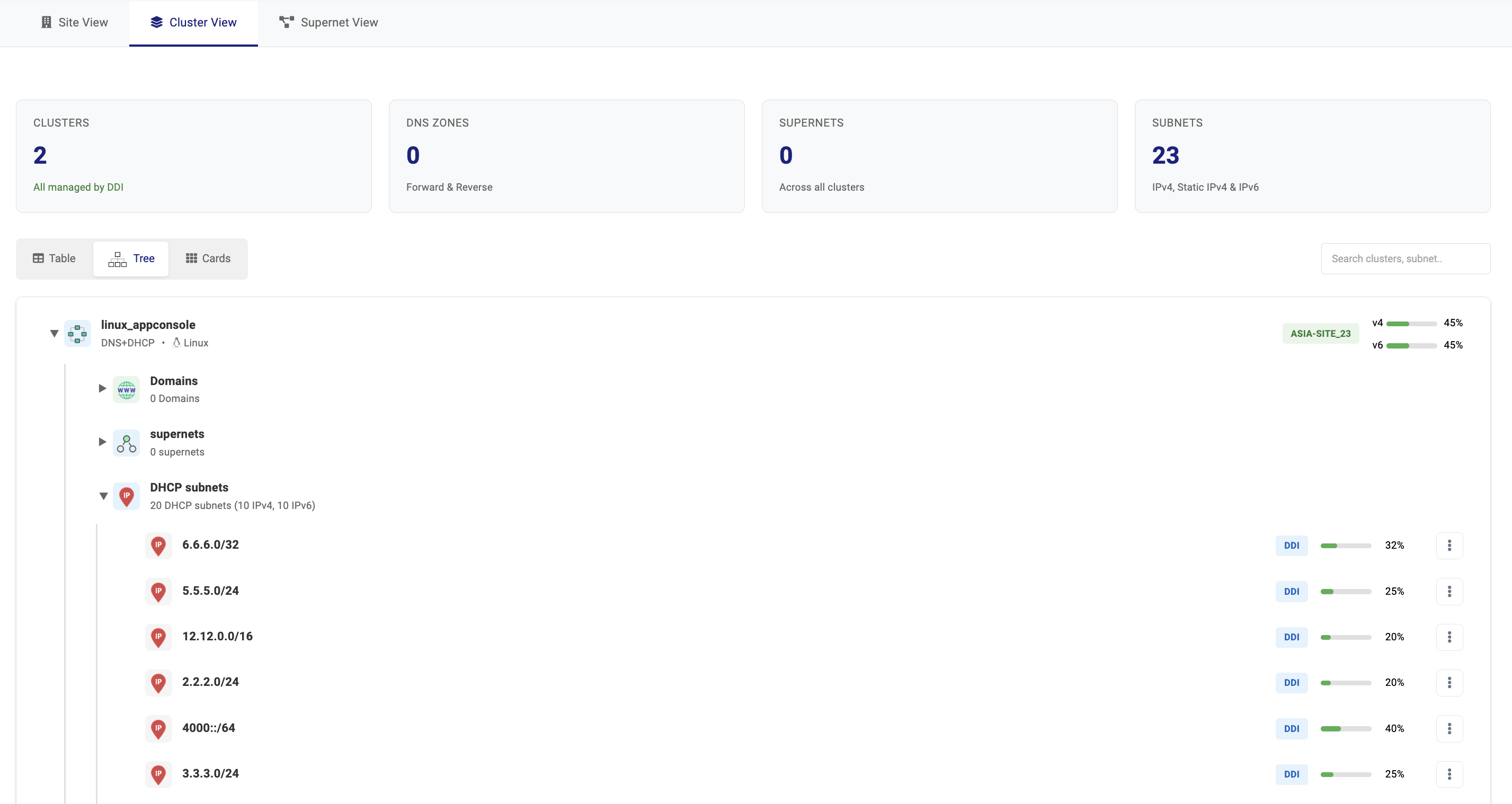The width and height of the screenshot is (1512, 804).
Task: Switch to the Supernet View tab
Action: coord(328,22)
